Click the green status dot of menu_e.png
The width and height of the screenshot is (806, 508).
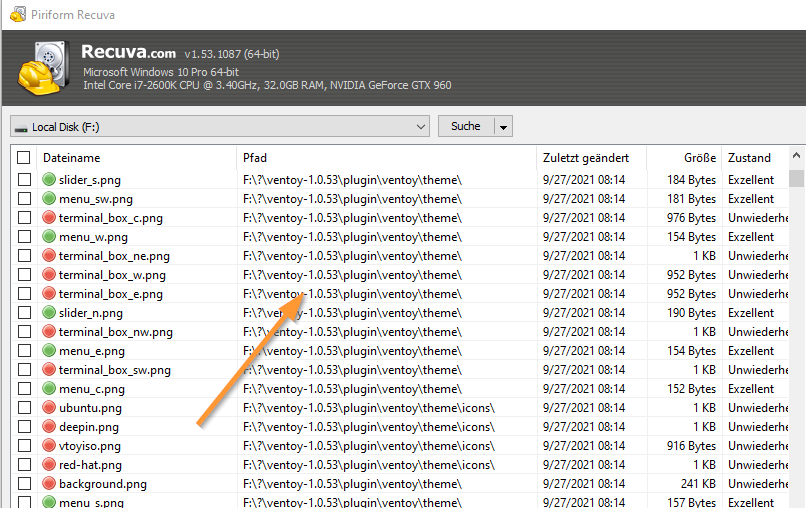[x=49, y=351]
